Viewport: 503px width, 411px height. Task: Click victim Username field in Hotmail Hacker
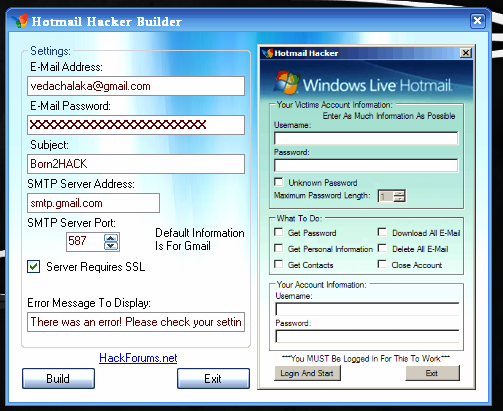[366, 138]
